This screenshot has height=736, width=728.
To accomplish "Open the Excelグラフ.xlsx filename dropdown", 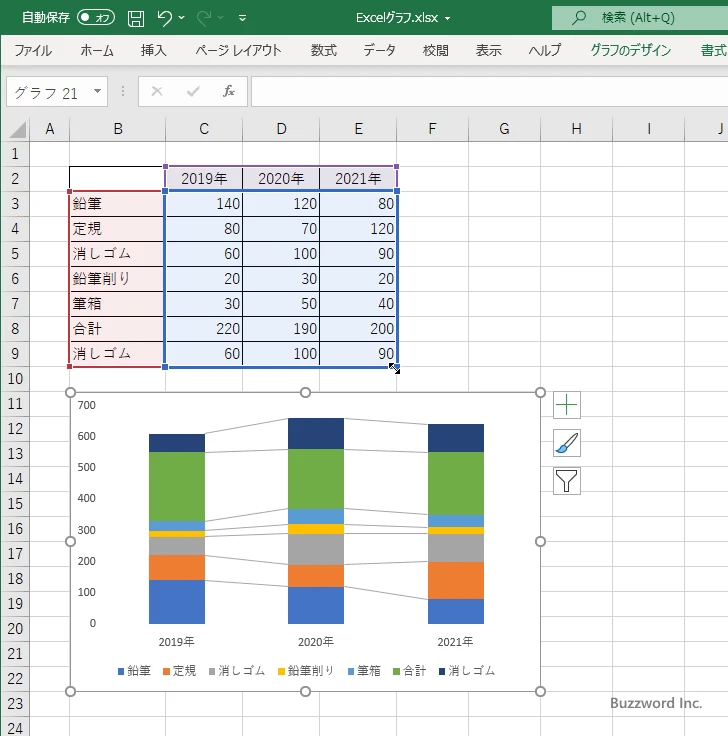I will click(x=447, y=18).
